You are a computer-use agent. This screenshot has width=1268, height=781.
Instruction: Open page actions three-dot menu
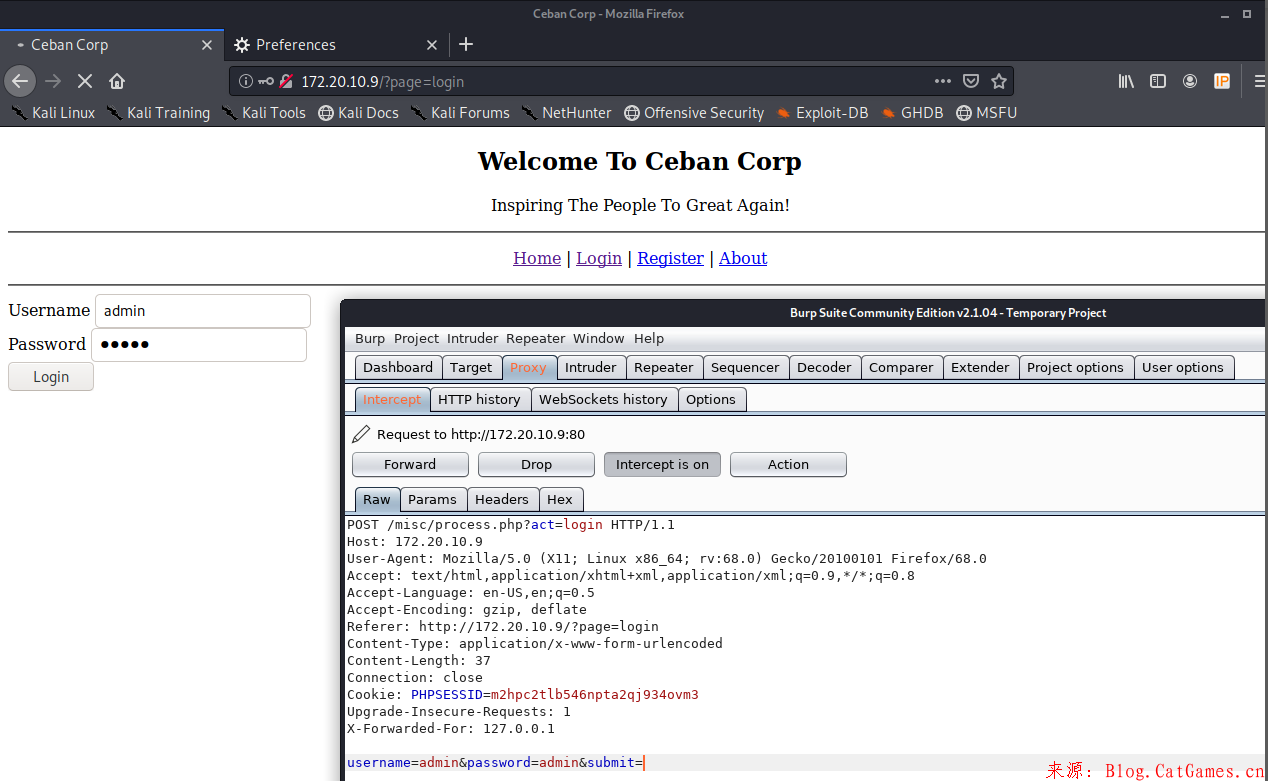click(x=943, y=81)
